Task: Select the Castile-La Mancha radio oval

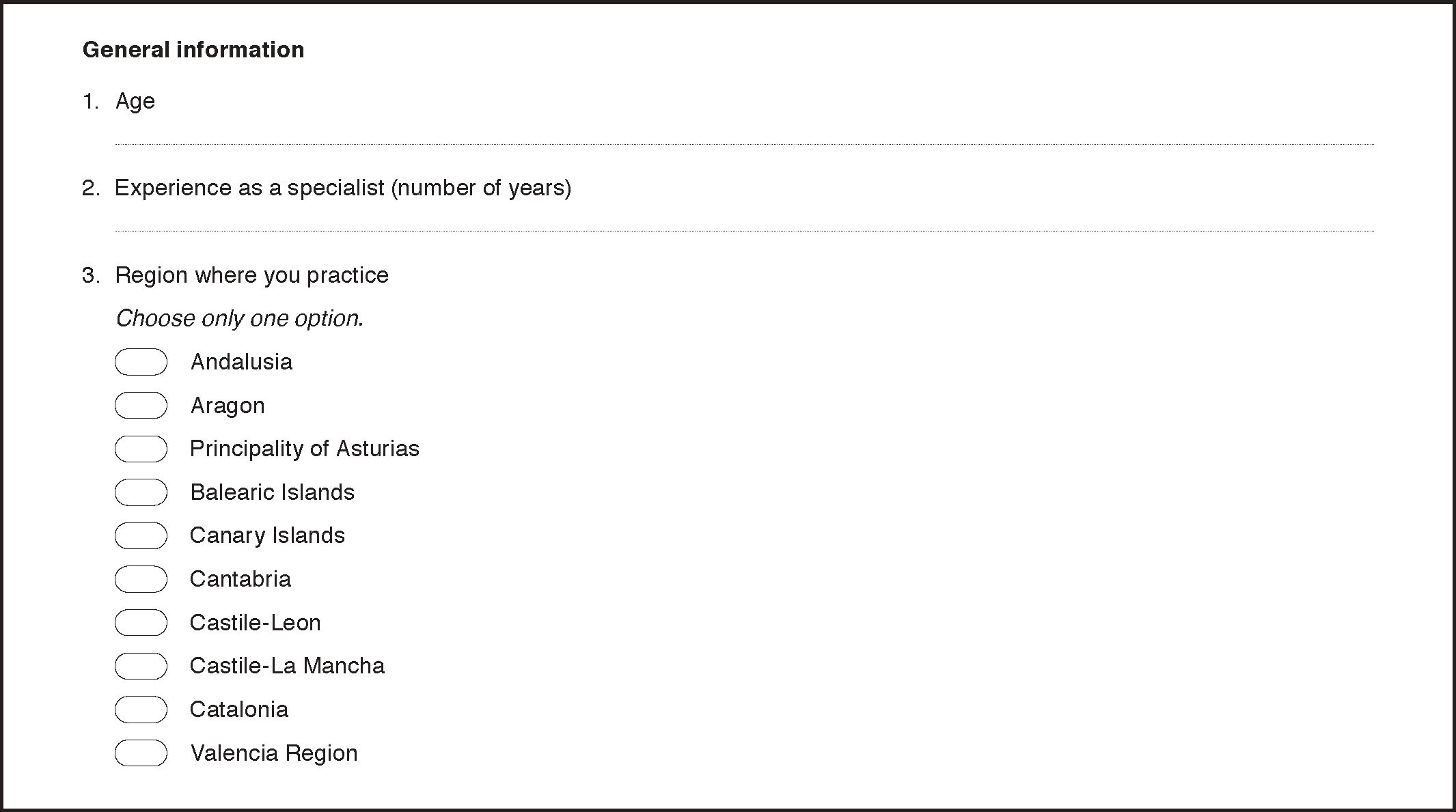Action: click(x=141, y=666)
